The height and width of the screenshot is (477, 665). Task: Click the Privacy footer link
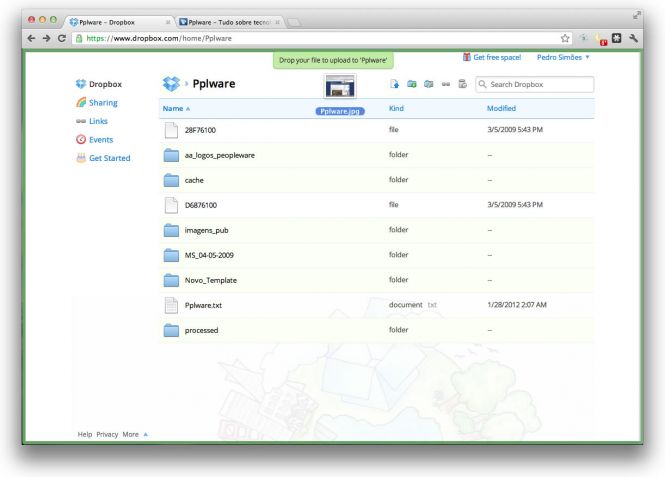(x=107, y=434)
